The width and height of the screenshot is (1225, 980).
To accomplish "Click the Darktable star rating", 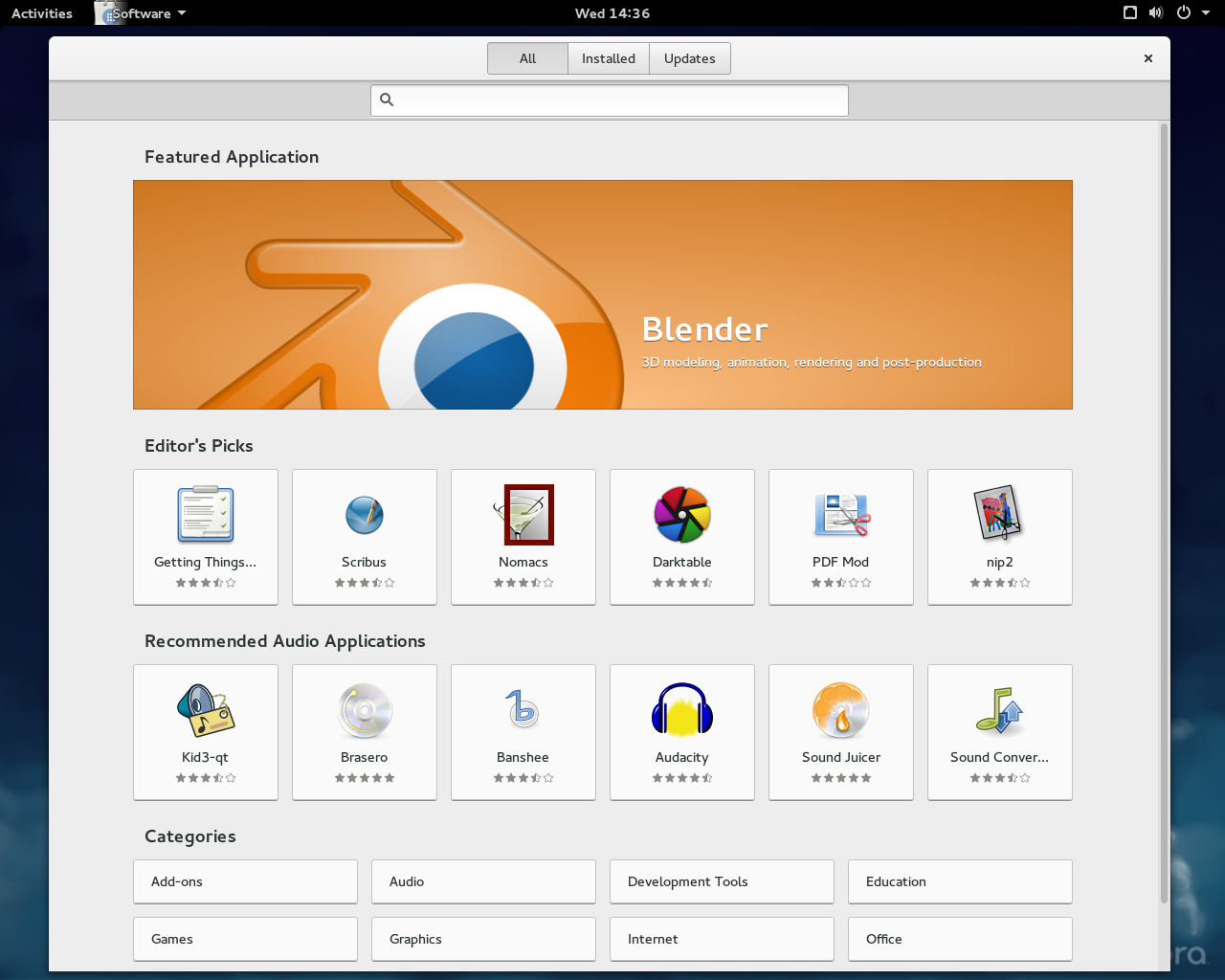I will point(682,583).
